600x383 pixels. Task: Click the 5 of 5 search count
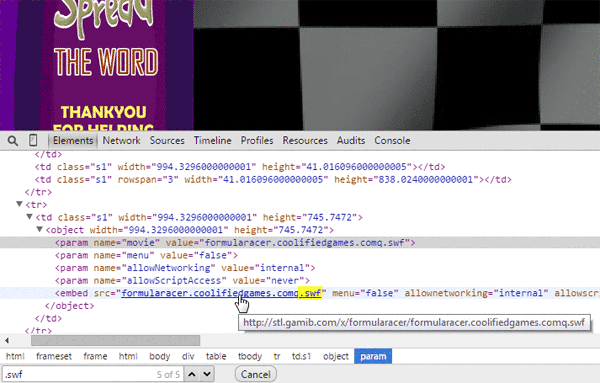(168, 375)
